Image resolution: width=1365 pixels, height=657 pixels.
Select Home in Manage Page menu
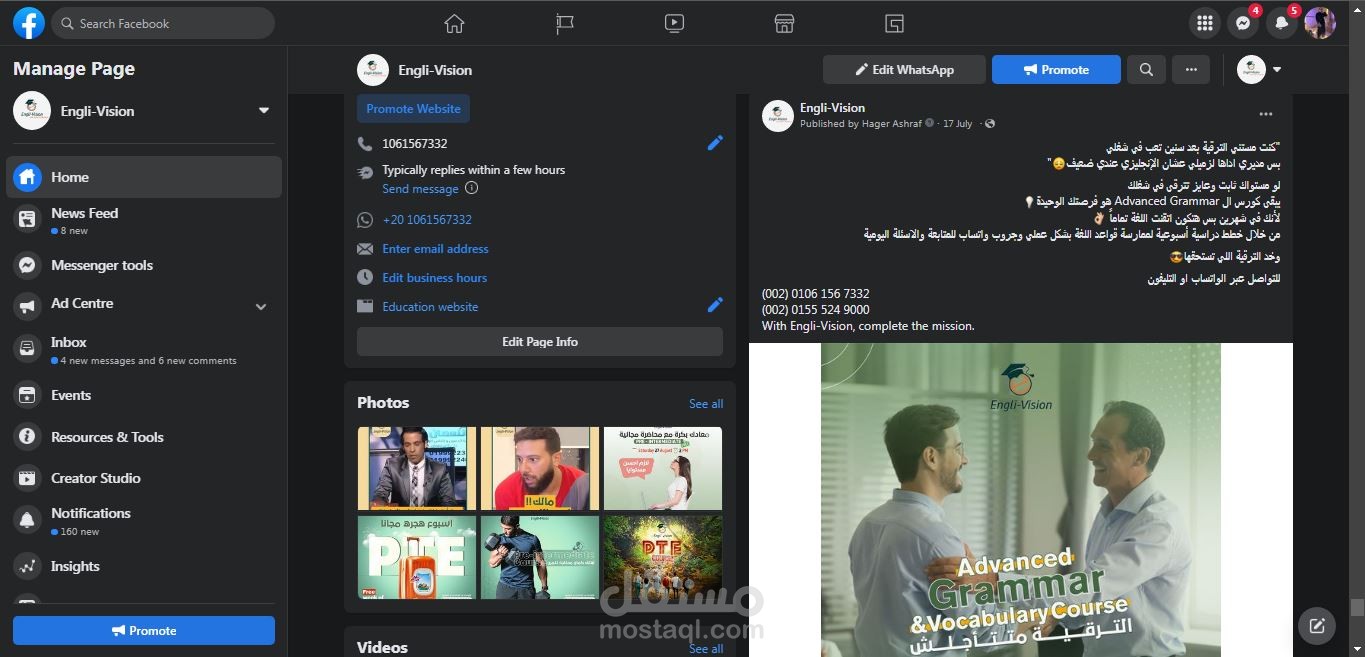click(x=144, y=177)
